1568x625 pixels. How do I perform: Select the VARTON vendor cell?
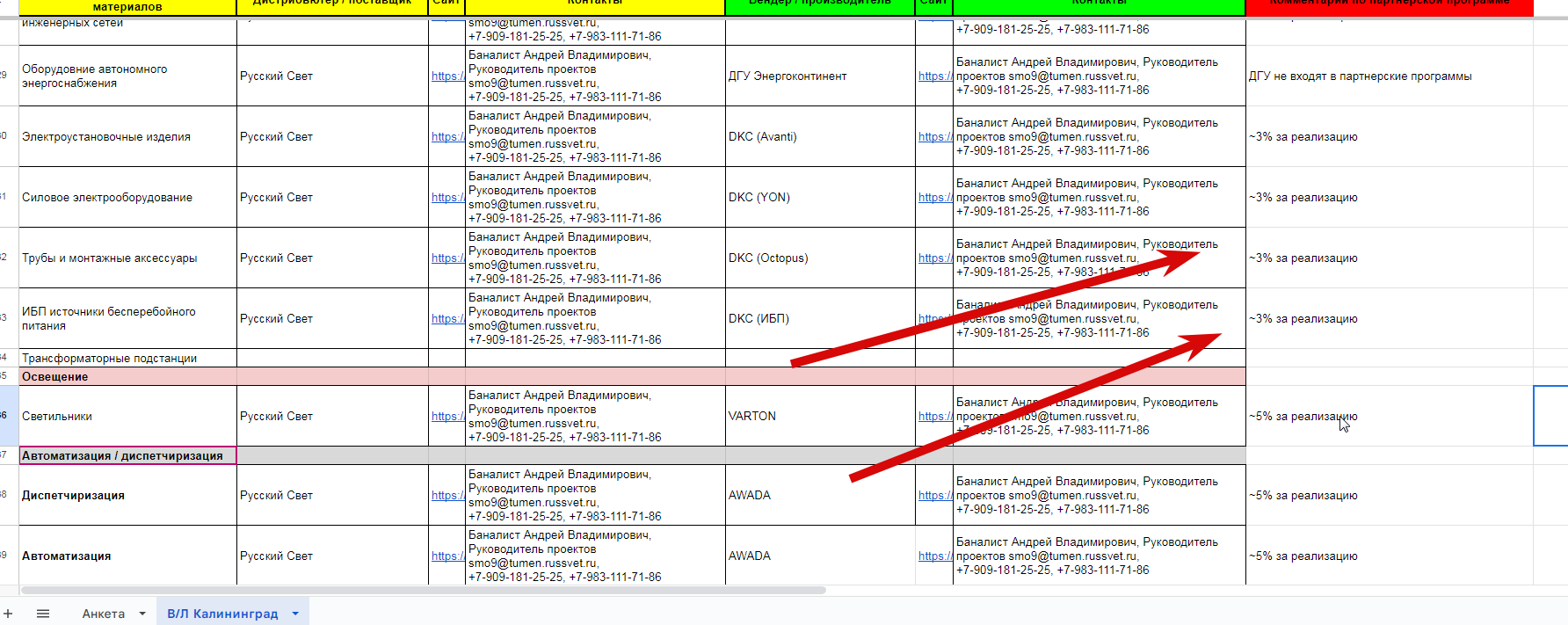[820, 416]
